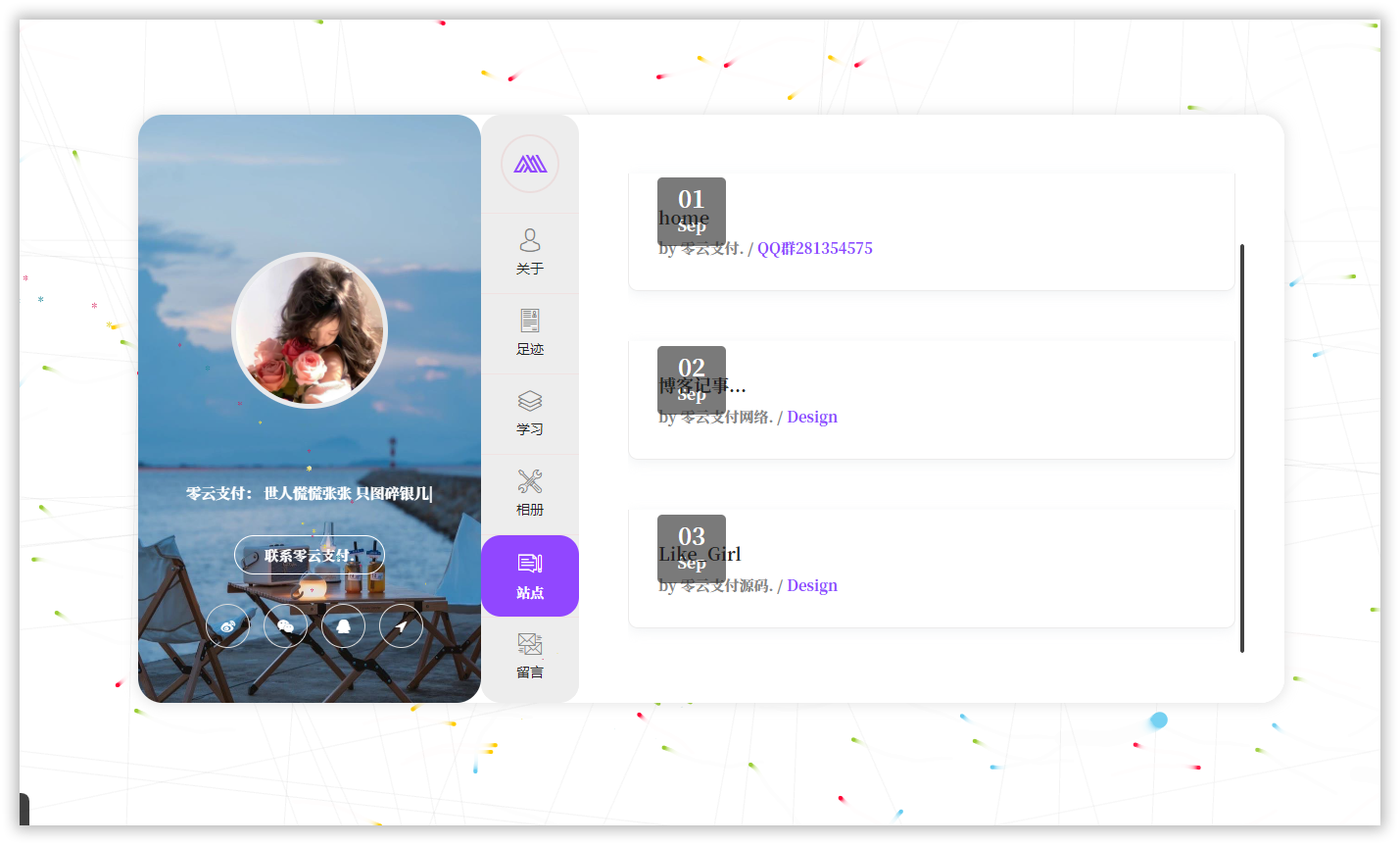Click the paper-plane send icon
The width and height of the screenshot is (1400, 845).
click(401, 626)
